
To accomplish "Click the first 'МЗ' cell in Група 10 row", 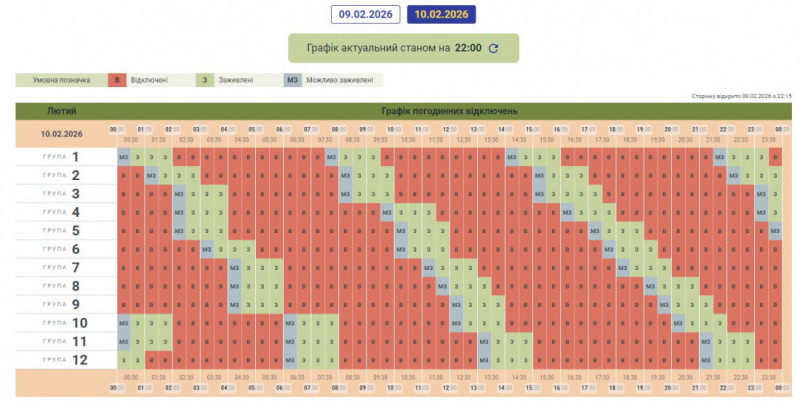I will tap(124, 323).
